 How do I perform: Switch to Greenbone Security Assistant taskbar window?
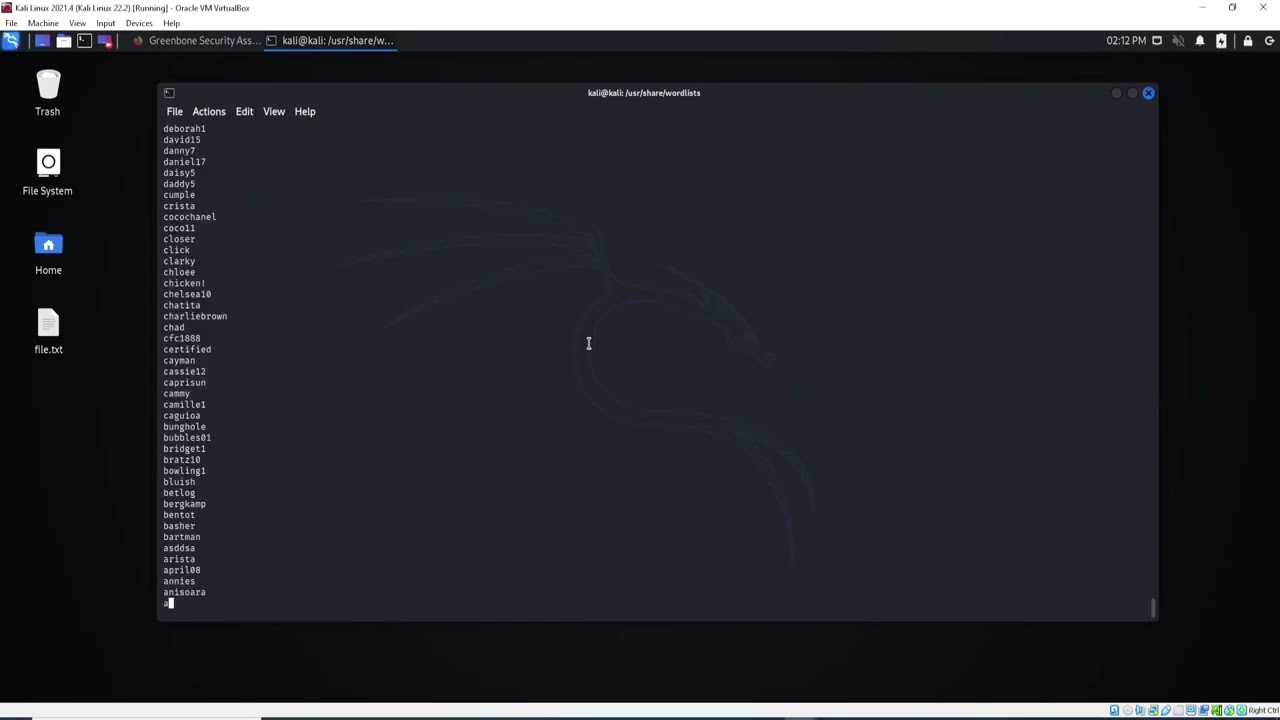tap(196, 41)
